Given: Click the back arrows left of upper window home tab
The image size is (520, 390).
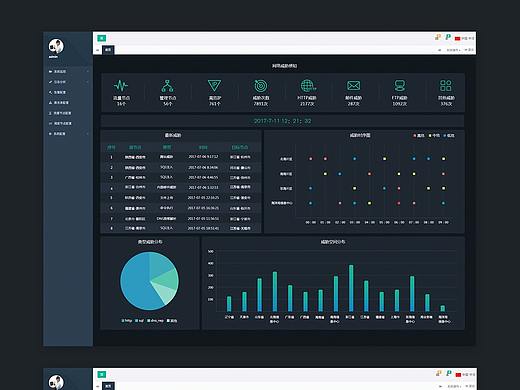Looking at the screenshot, I should (98, 50).
